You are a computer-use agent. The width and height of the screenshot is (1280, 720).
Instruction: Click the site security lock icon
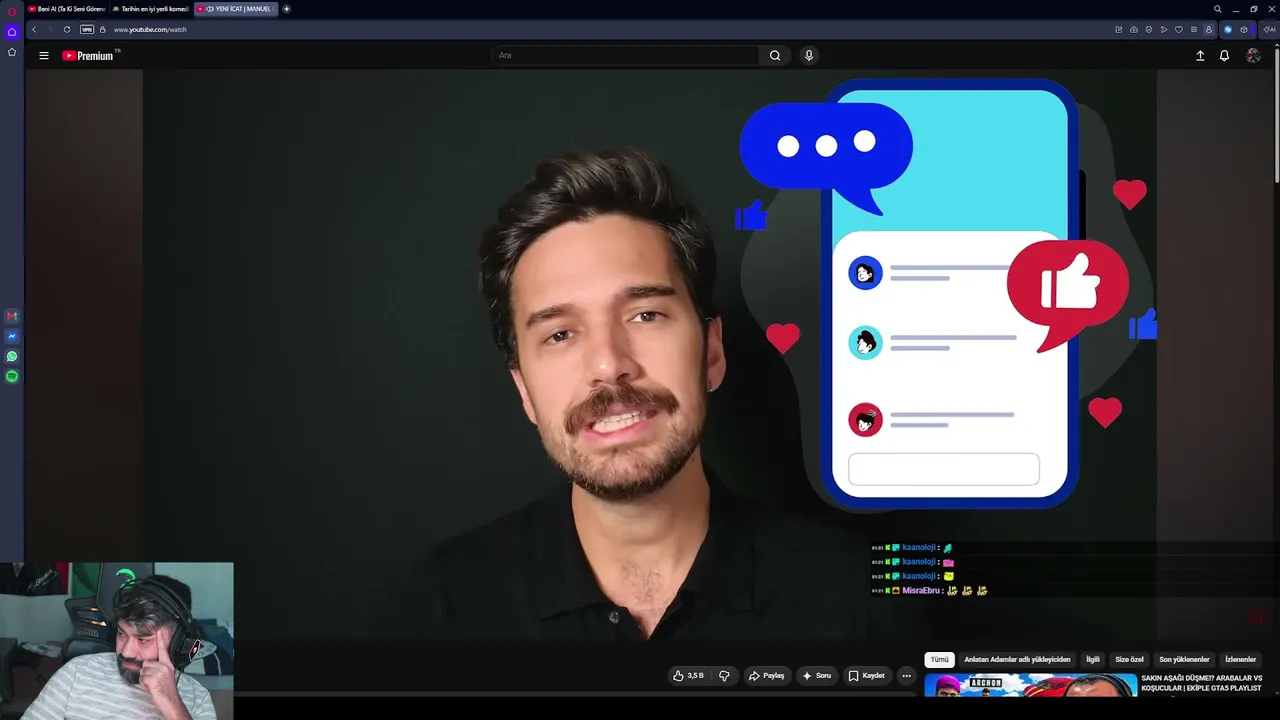click(102, 30)
